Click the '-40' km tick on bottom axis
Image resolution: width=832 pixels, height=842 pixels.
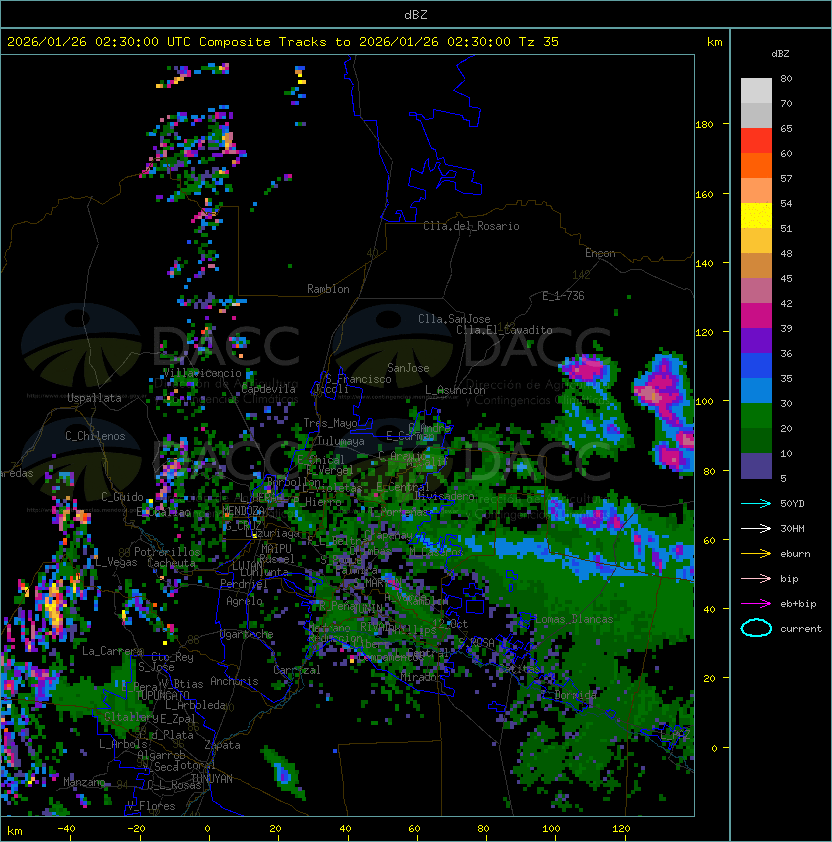[x=66, y=829]
